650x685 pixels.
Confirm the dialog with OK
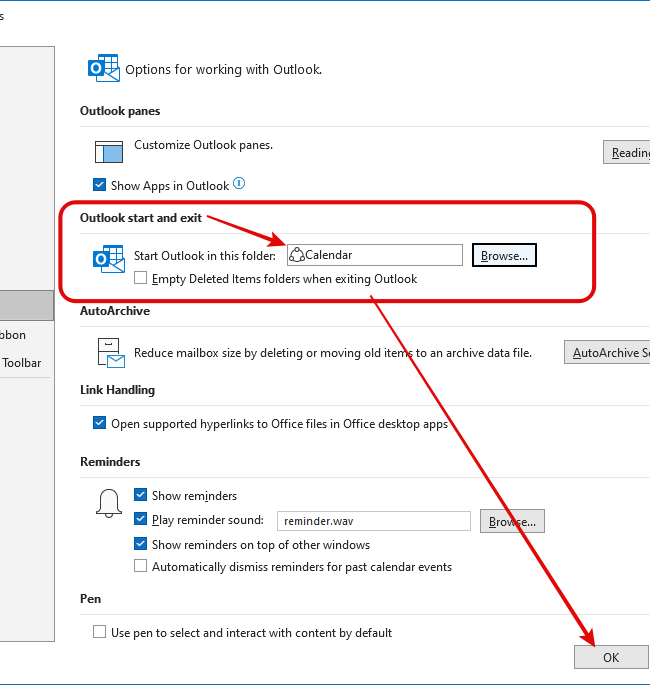click(611, 657)
